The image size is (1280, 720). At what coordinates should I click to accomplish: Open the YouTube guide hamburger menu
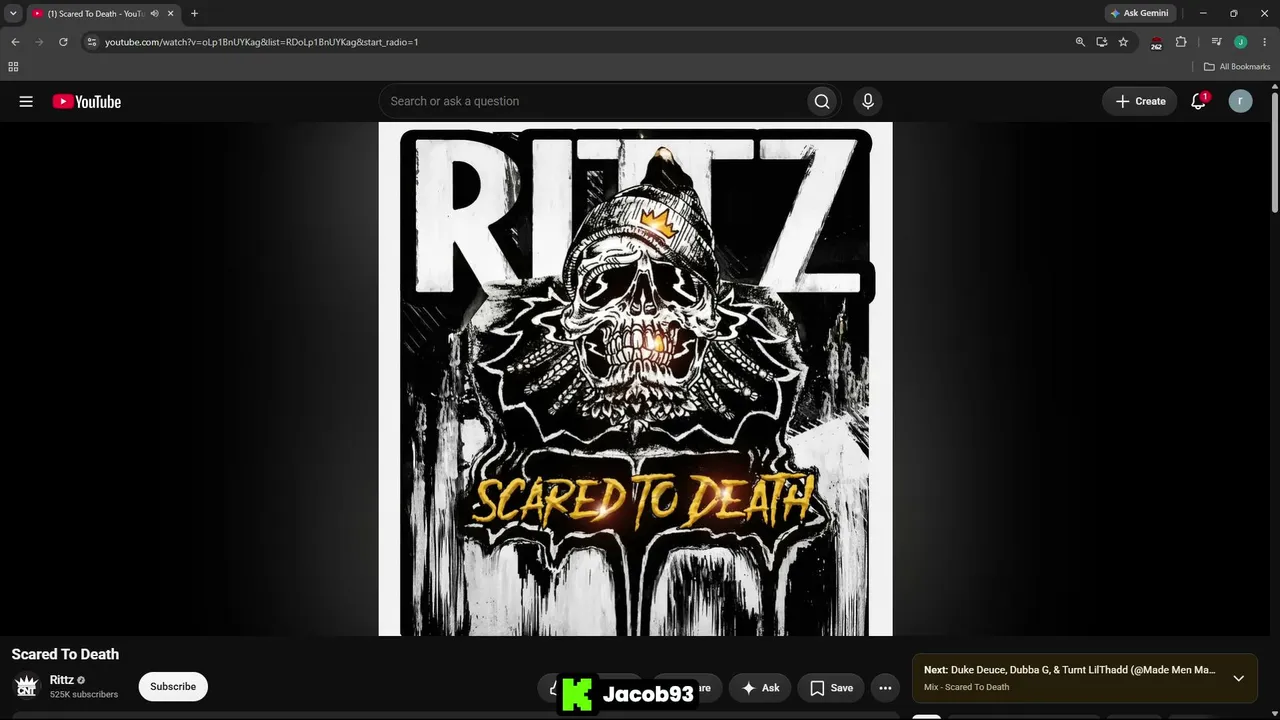pos(26,101)
